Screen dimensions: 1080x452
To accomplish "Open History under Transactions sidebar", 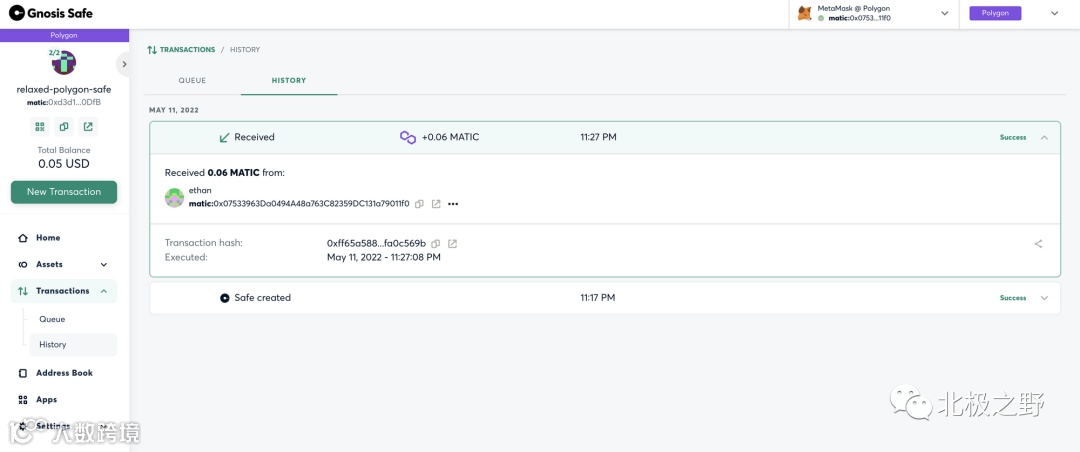I will tap(72, 345).
